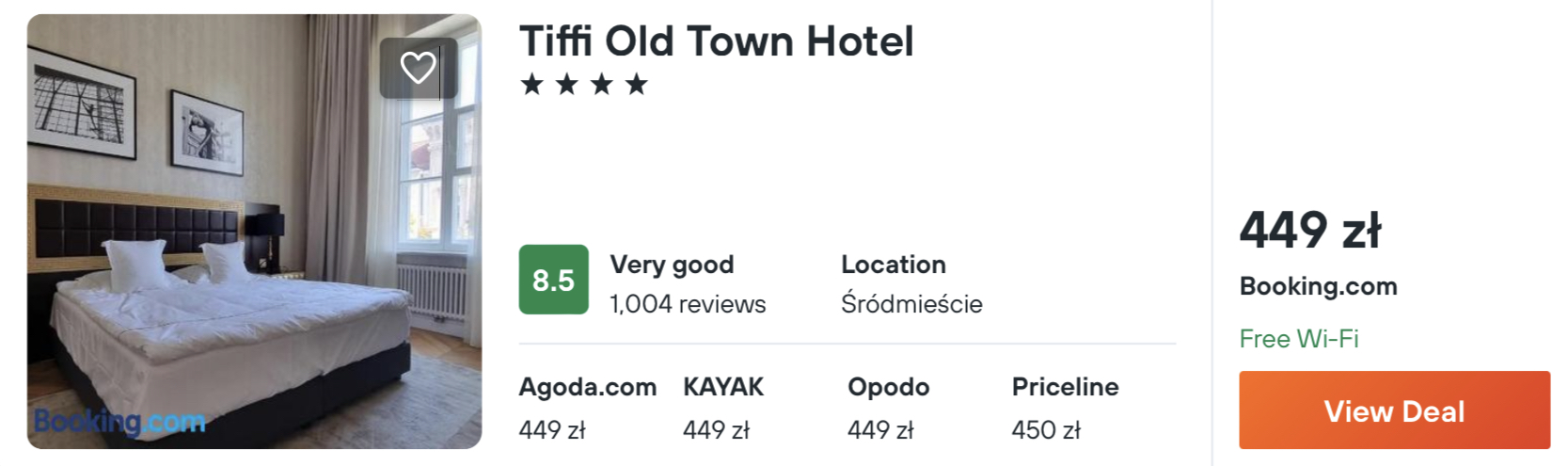Open the Tiffi Old Town Hotel title
Screen dimensions: 1568x466
click(716, 41)
